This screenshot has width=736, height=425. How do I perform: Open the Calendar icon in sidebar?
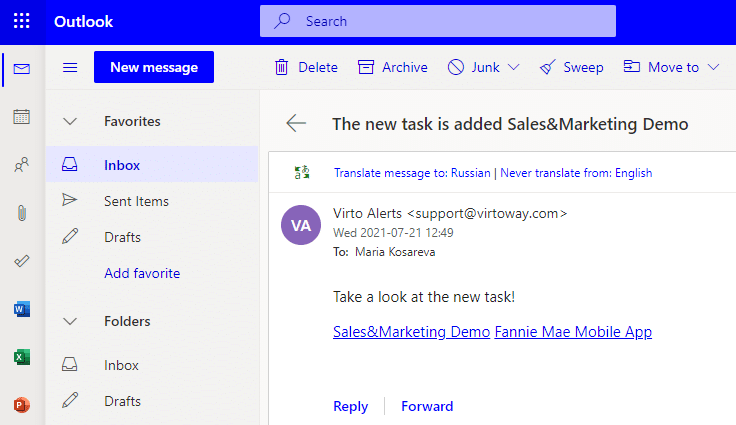pos(22,116)
